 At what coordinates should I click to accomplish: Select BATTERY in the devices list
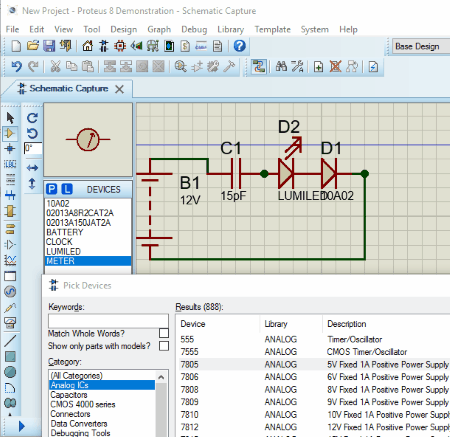click(88, 232)
